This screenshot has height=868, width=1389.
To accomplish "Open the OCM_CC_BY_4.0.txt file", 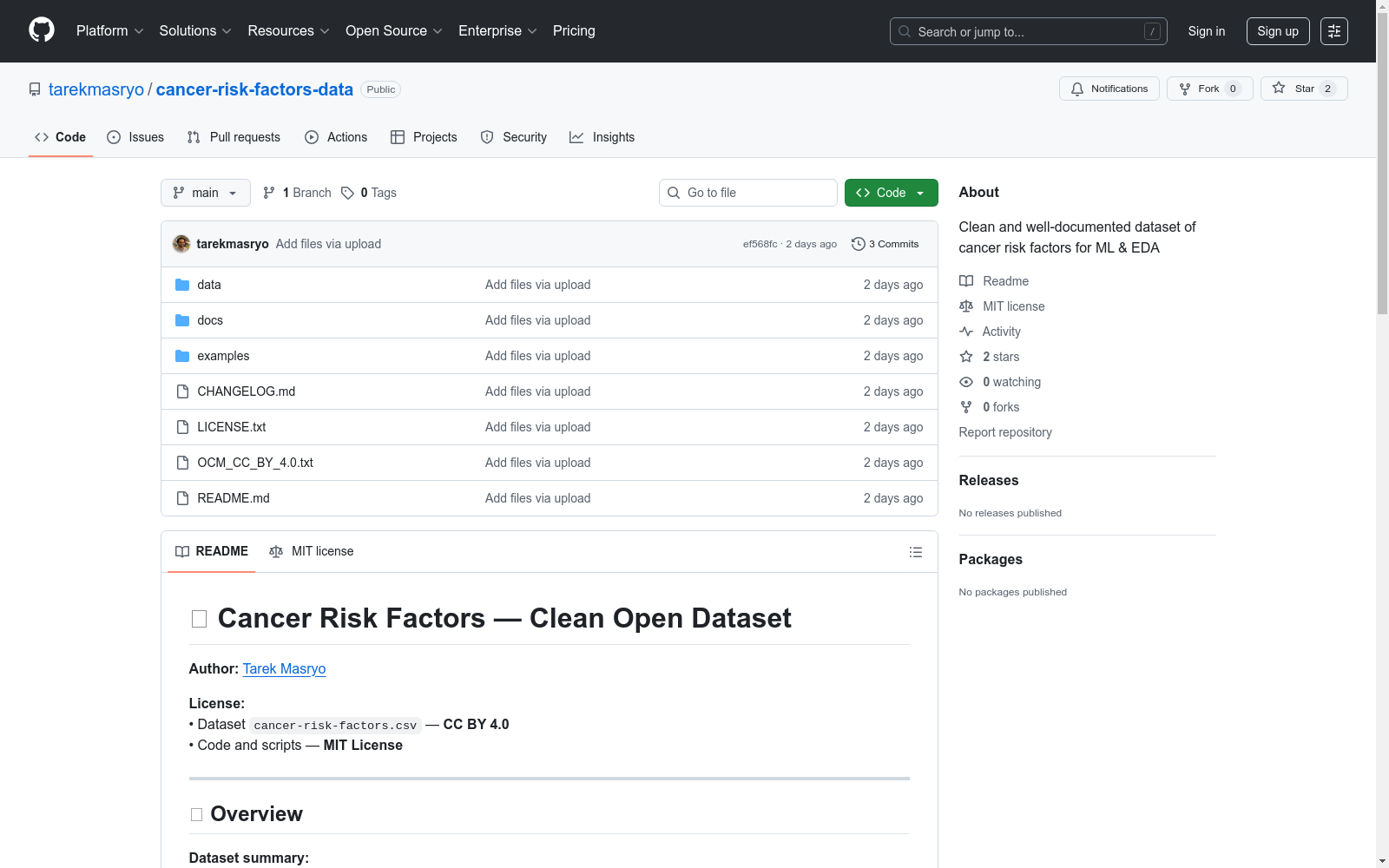I will click(x=255, y=463).
